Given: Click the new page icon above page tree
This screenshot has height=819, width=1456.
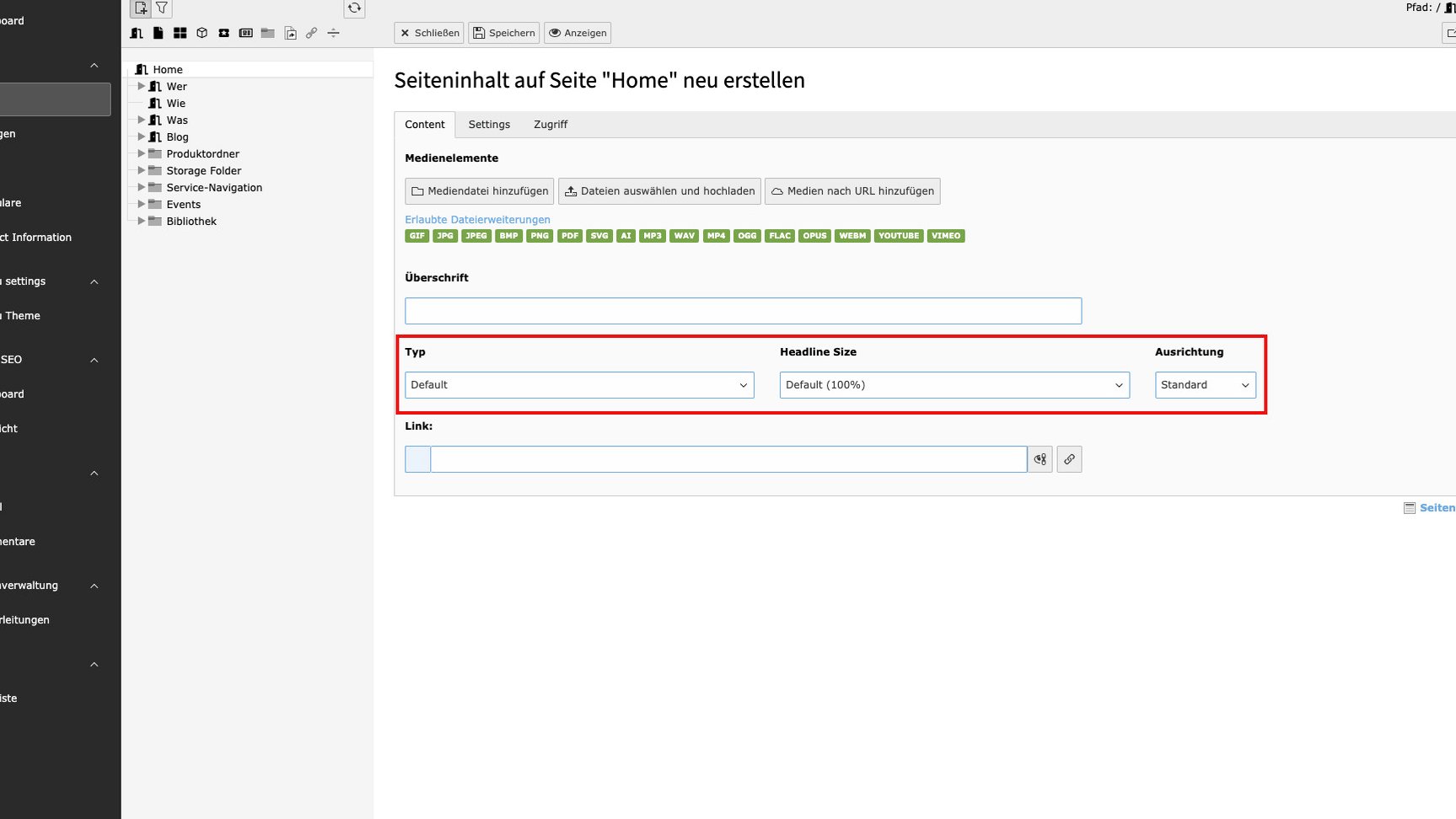Looking at the screenshot, I should (x=141, y=8).
